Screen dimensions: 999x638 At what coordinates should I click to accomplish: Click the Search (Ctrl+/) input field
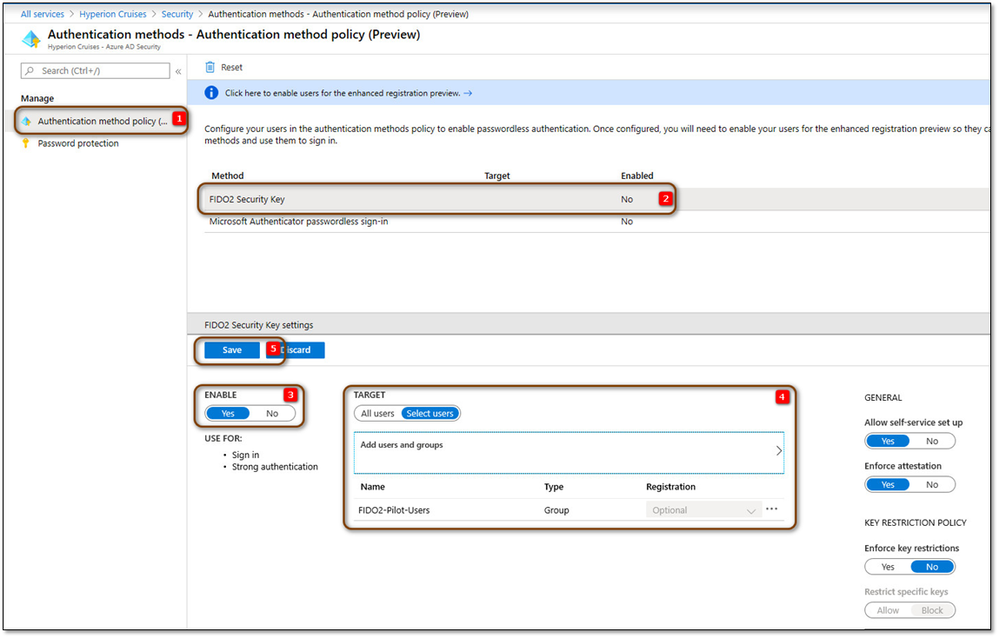[96, 71]
